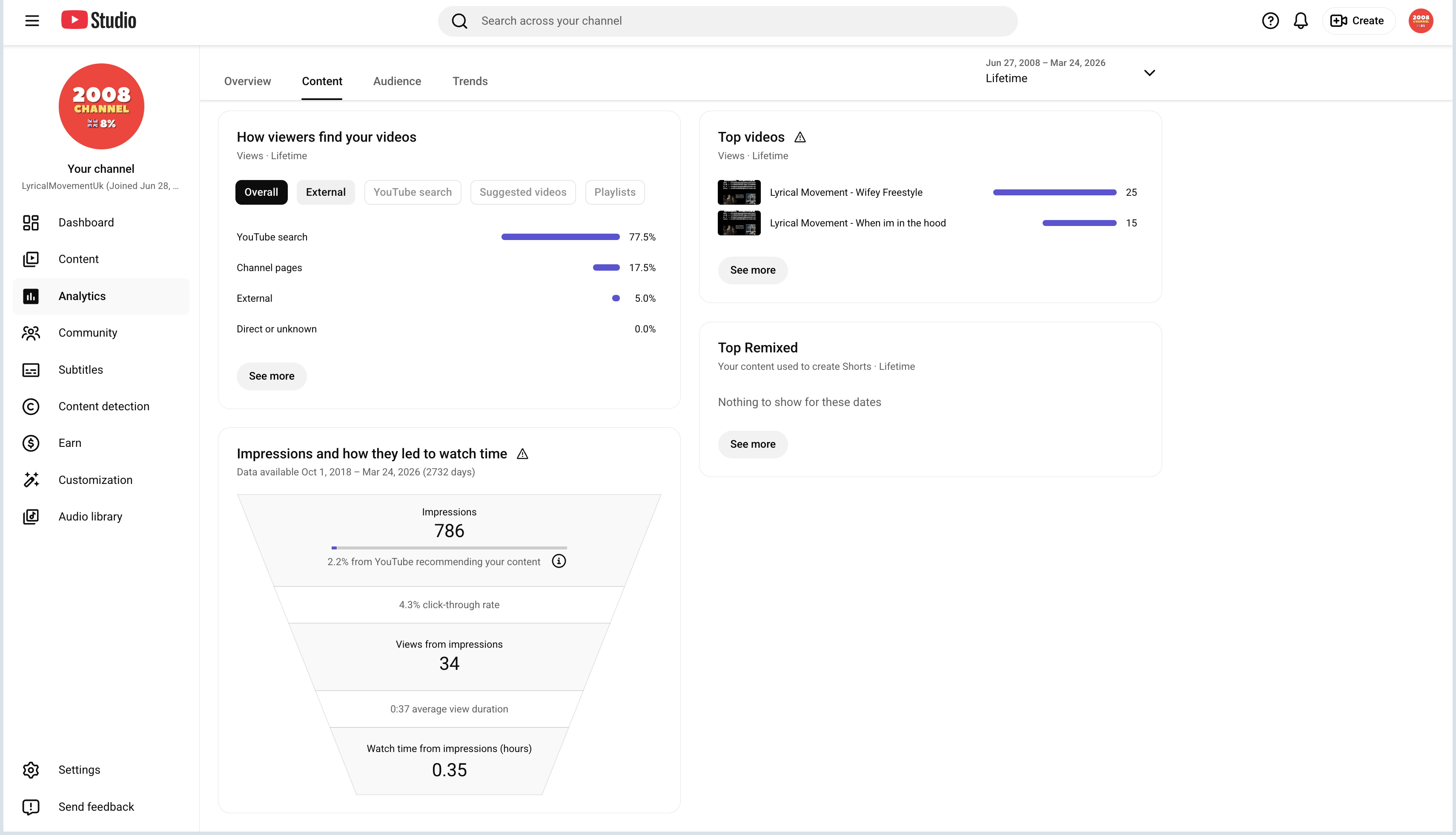This screenshot has width=1456, height=835.
Task: Click the YouTube search 77.5% bar
Action: point(561,237)
